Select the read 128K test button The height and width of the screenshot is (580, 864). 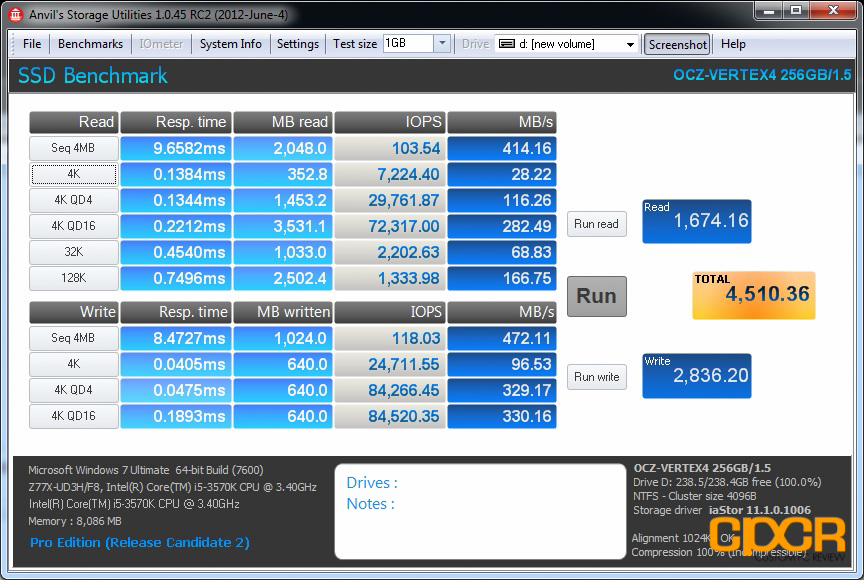pos(73,278)
